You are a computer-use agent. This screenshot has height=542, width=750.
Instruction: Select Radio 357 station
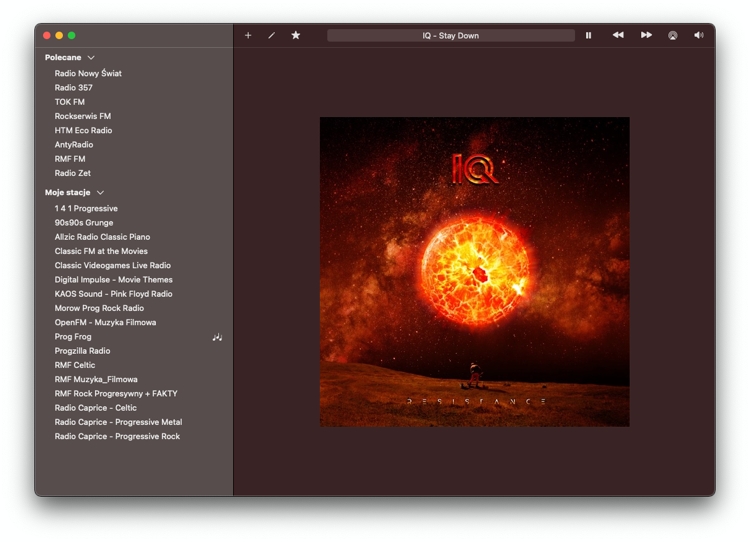click(74, 88)
